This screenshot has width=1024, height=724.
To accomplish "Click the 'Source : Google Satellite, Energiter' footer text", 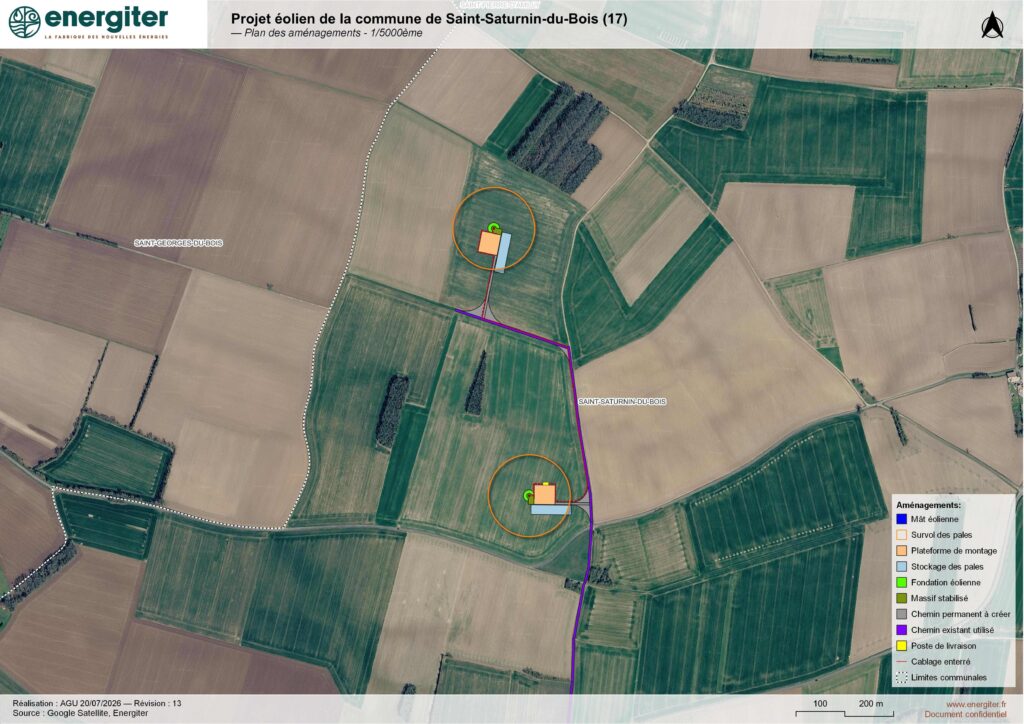I will pyautogui.click(x=80, y=713).
